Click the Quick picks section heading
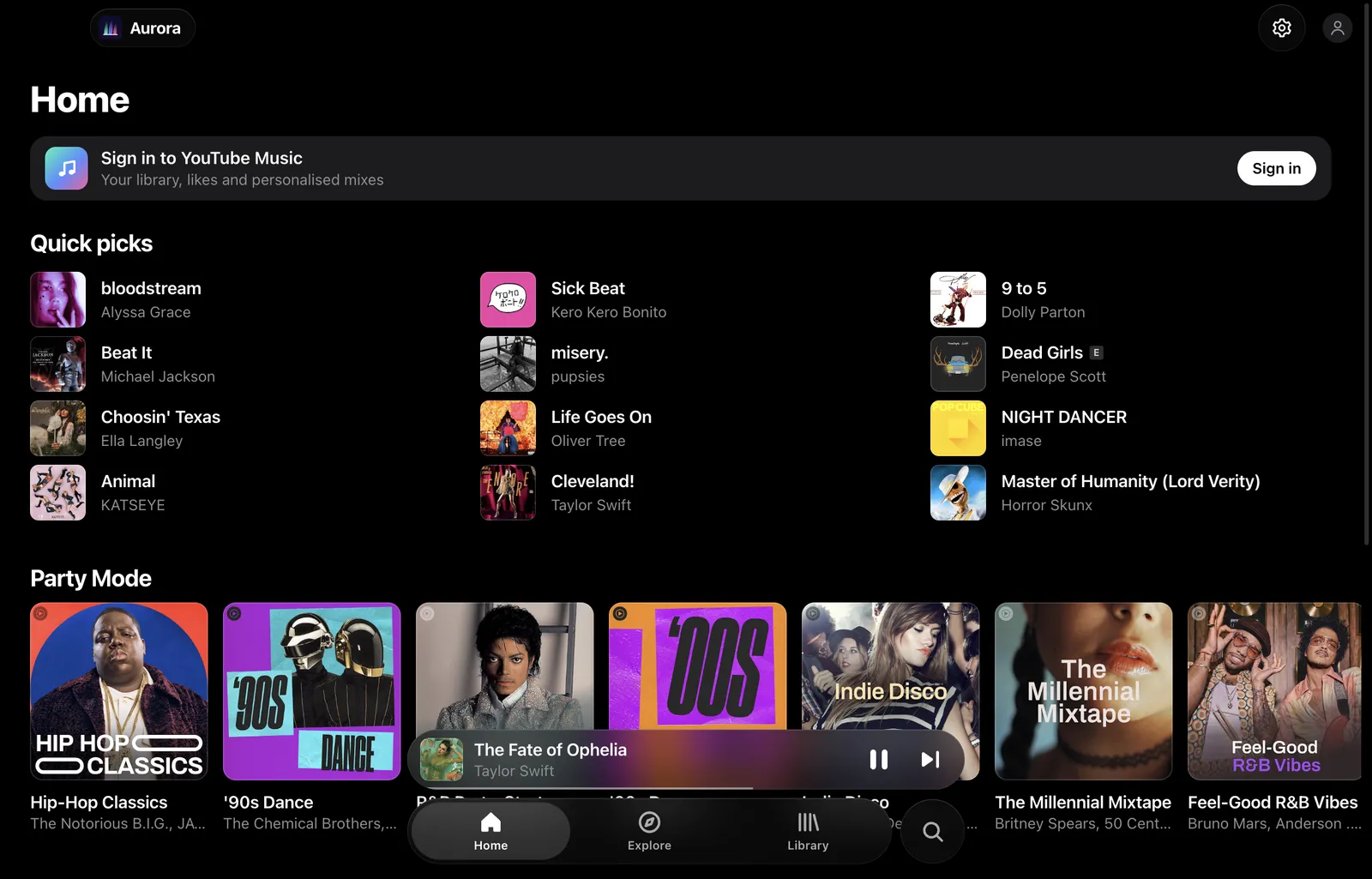 (x=91, y=244)
